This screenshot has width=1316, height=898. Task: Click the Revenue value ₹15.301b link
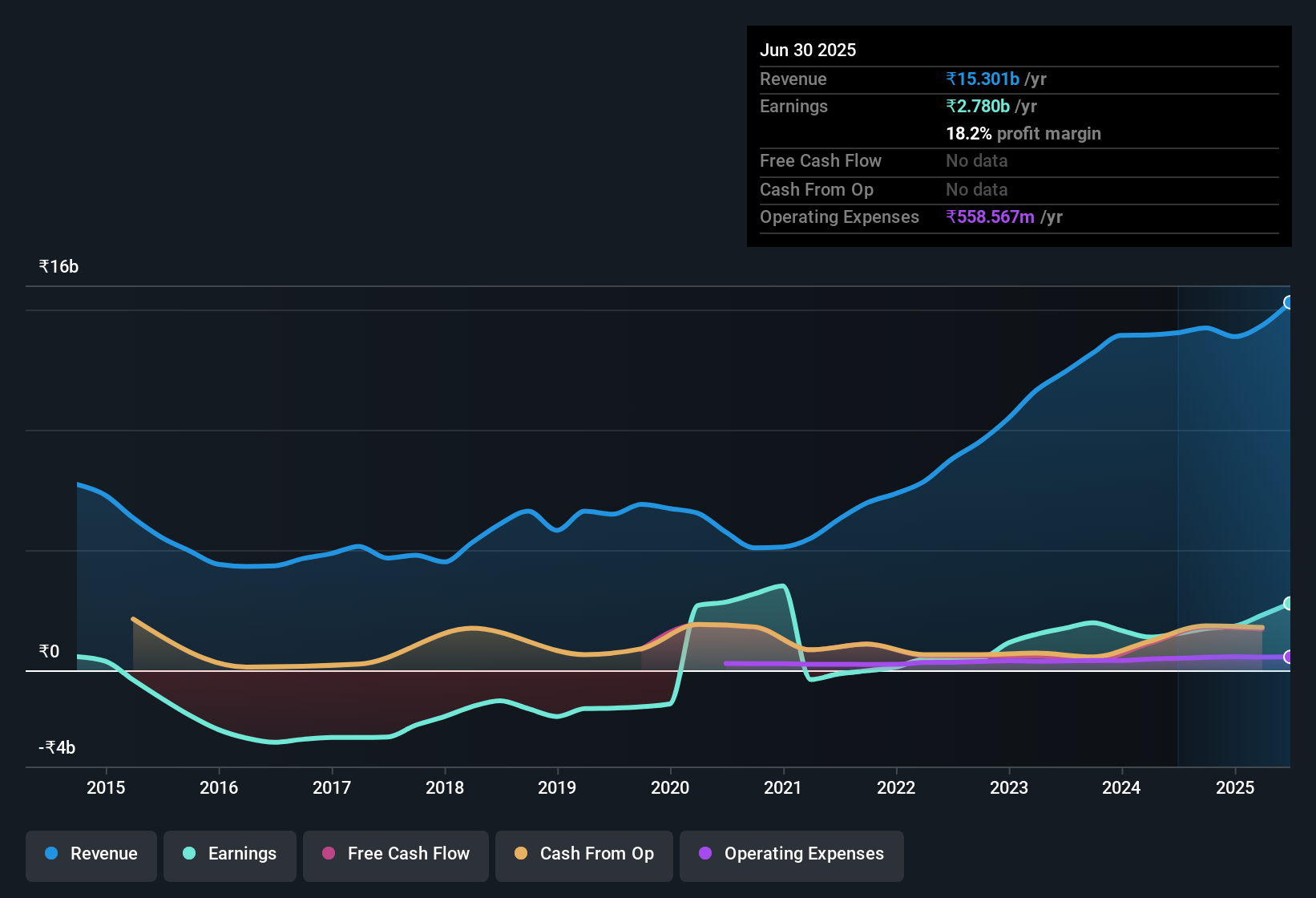(983, 79)
